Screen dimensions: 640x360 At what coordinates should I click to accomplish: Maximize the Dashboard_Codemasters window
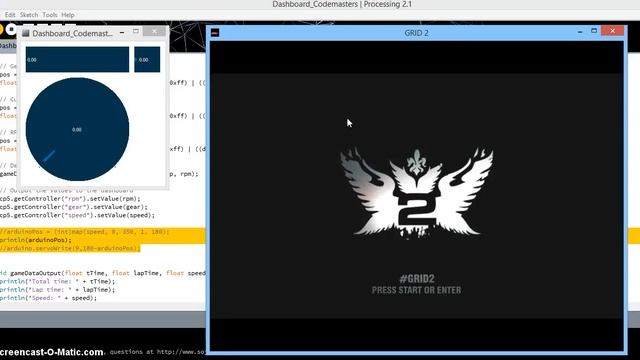coord(136,32)
